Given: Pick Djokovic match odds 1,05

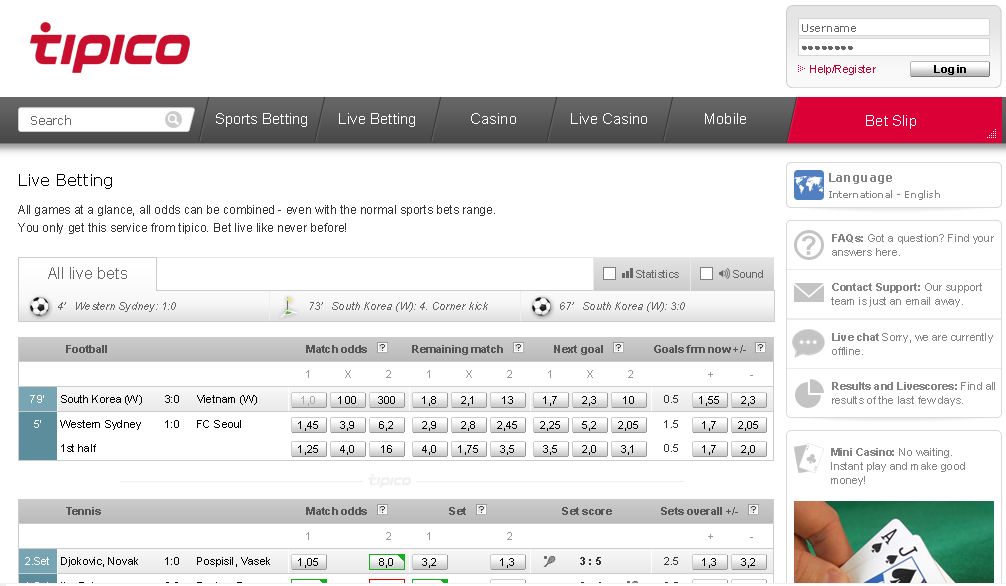Looking at the screenshot, I should point(308,562).
